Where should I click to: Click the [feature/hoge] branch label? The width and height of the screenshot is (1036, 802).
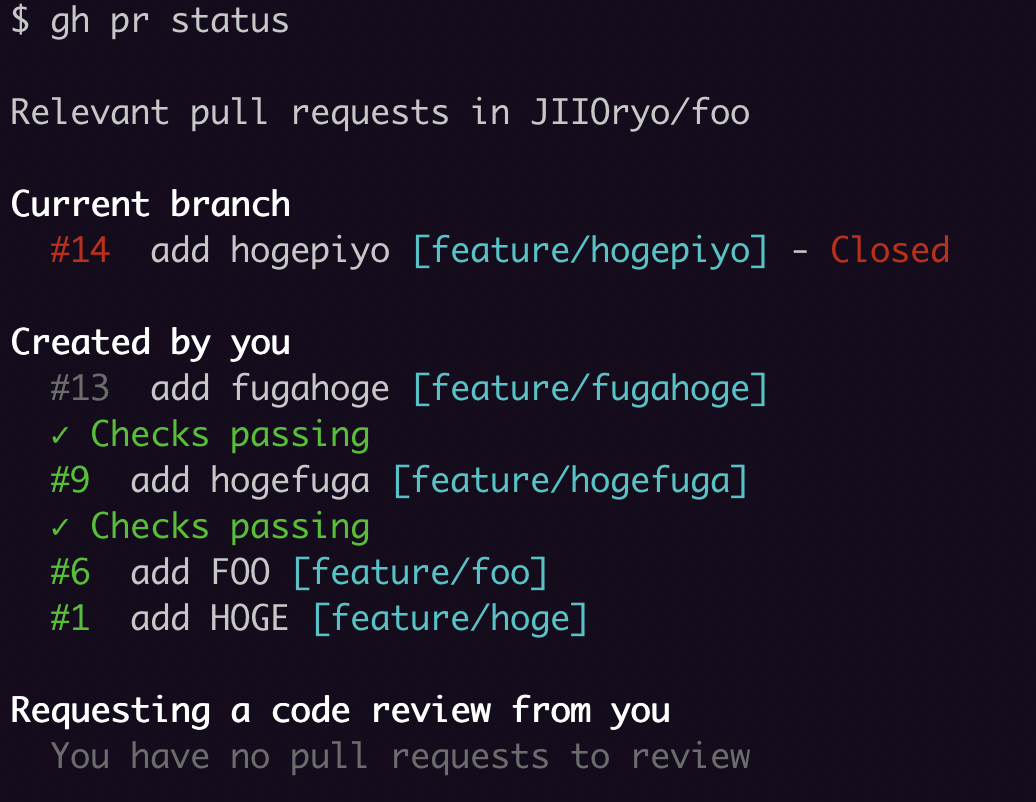click(450, 619)
